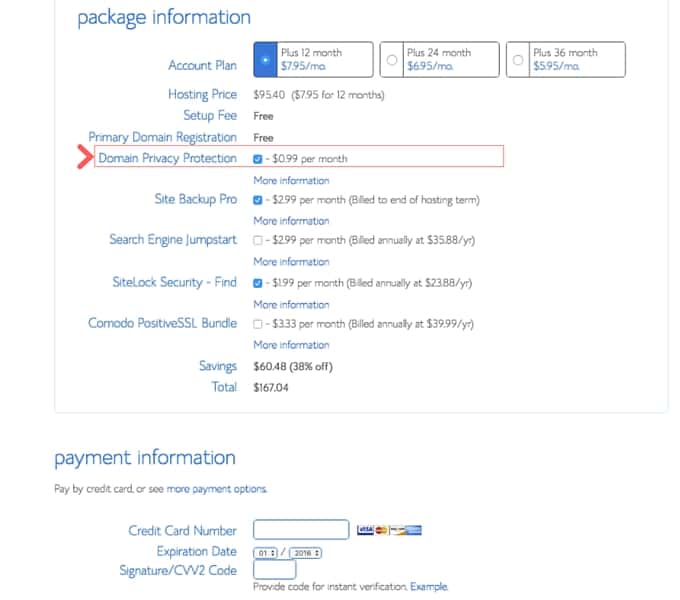Click the more payment options link
Screen dimensions: 680x600
click(x=217, y=489)
